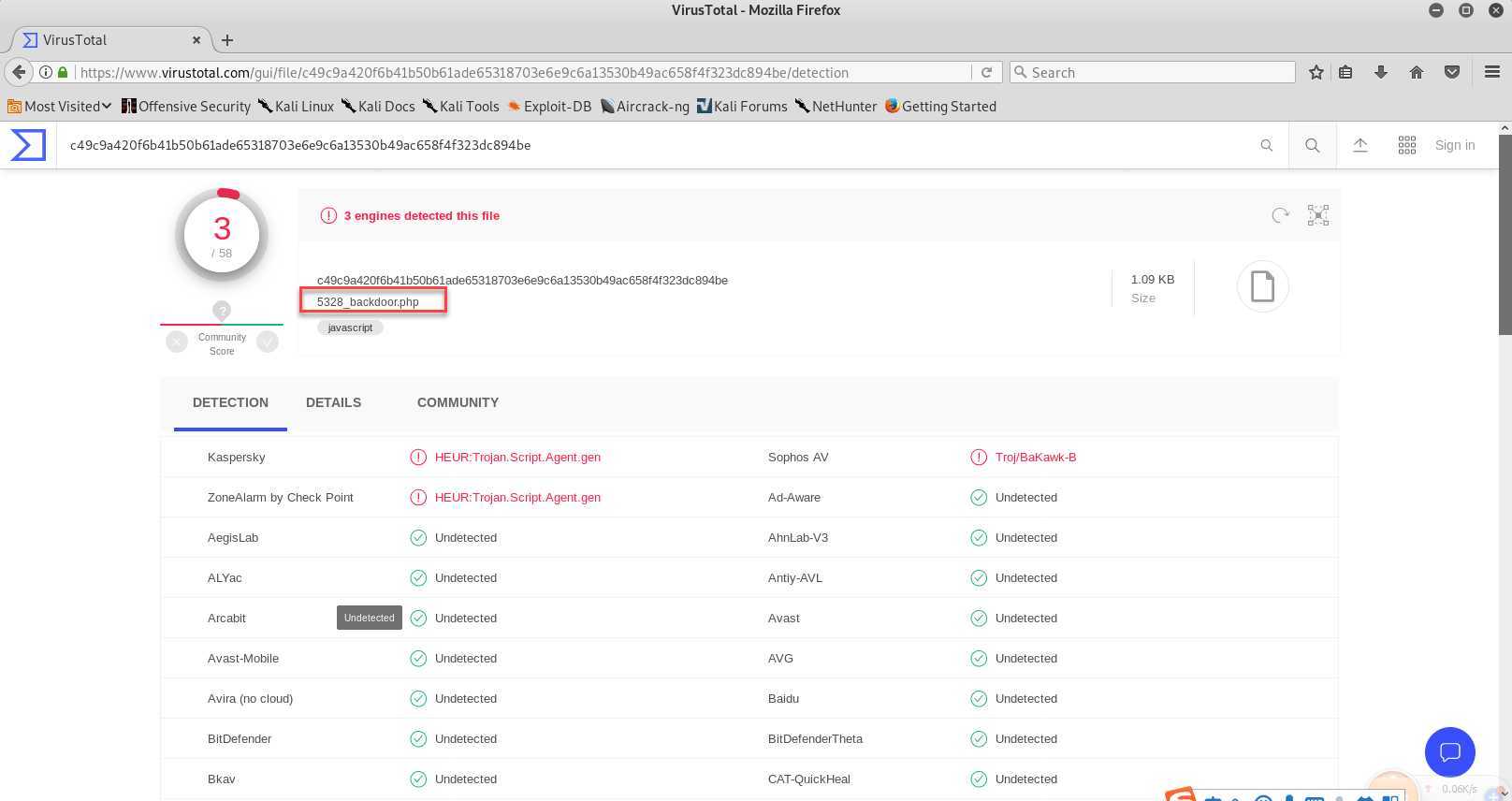
Task: Reload the page with the refresh button
Action: [986, 72]
